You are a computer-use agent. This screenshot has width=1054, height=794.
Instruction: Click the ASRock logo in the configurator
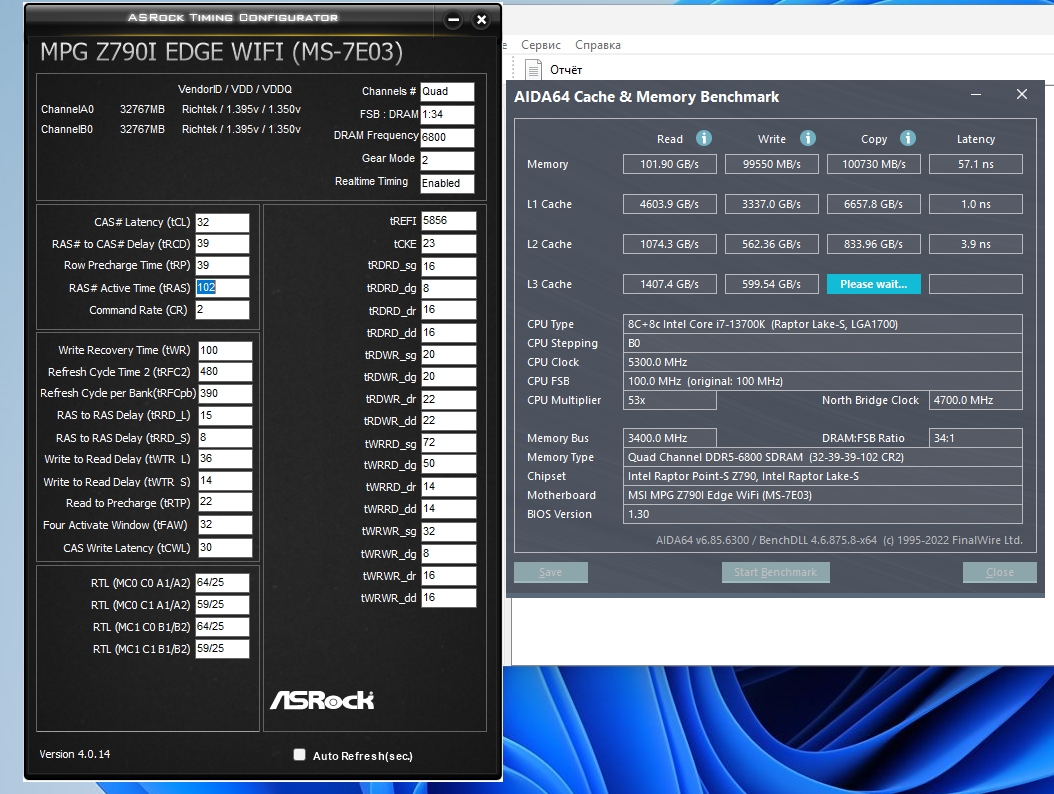tap(322, 701)
